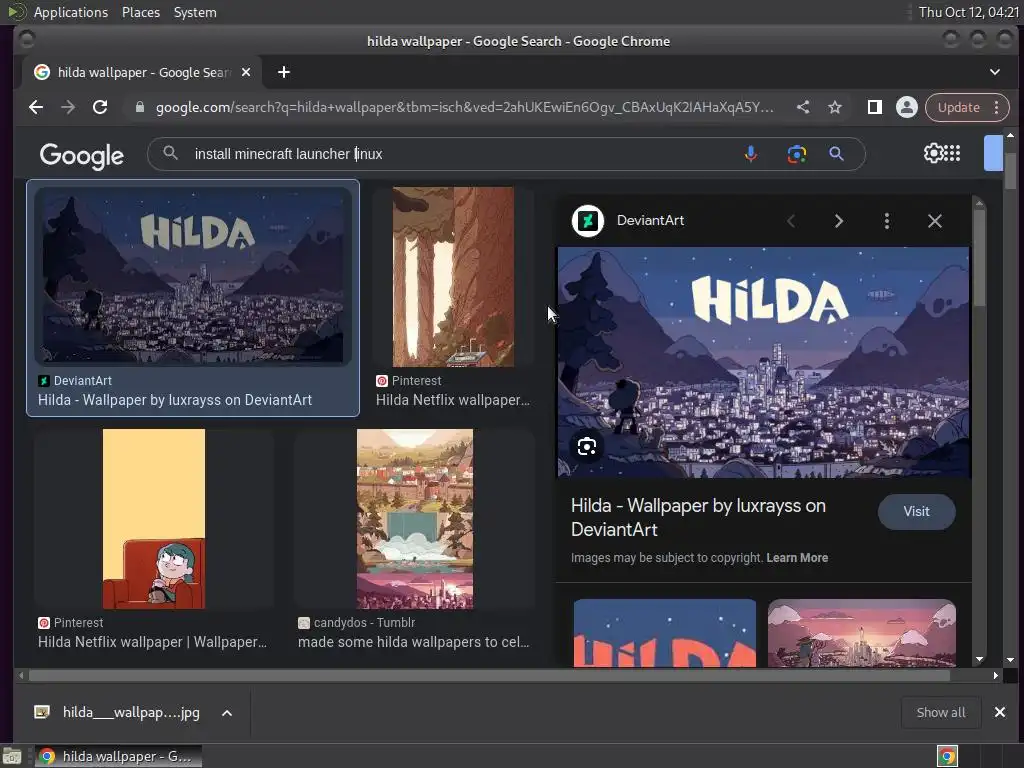The image size is (1024, 768).
Task: Open the Applications menu
Action: pyautogui.click(x=71, y=12)
